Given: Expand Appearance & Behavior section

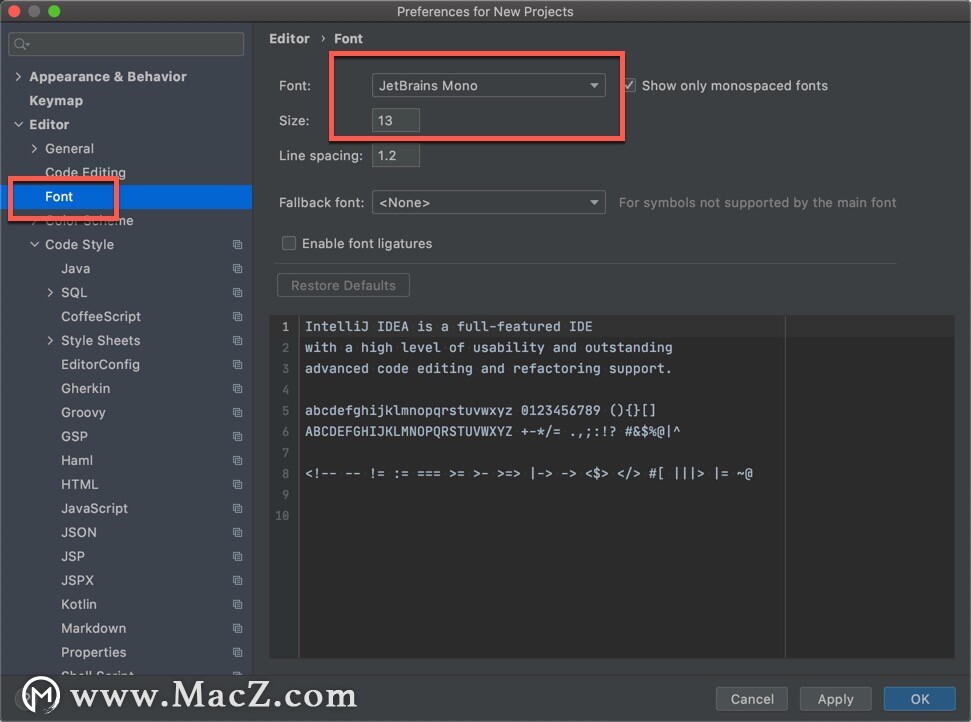Looking at the screenshot, I should pyautogui.click(x=18, y=77).
